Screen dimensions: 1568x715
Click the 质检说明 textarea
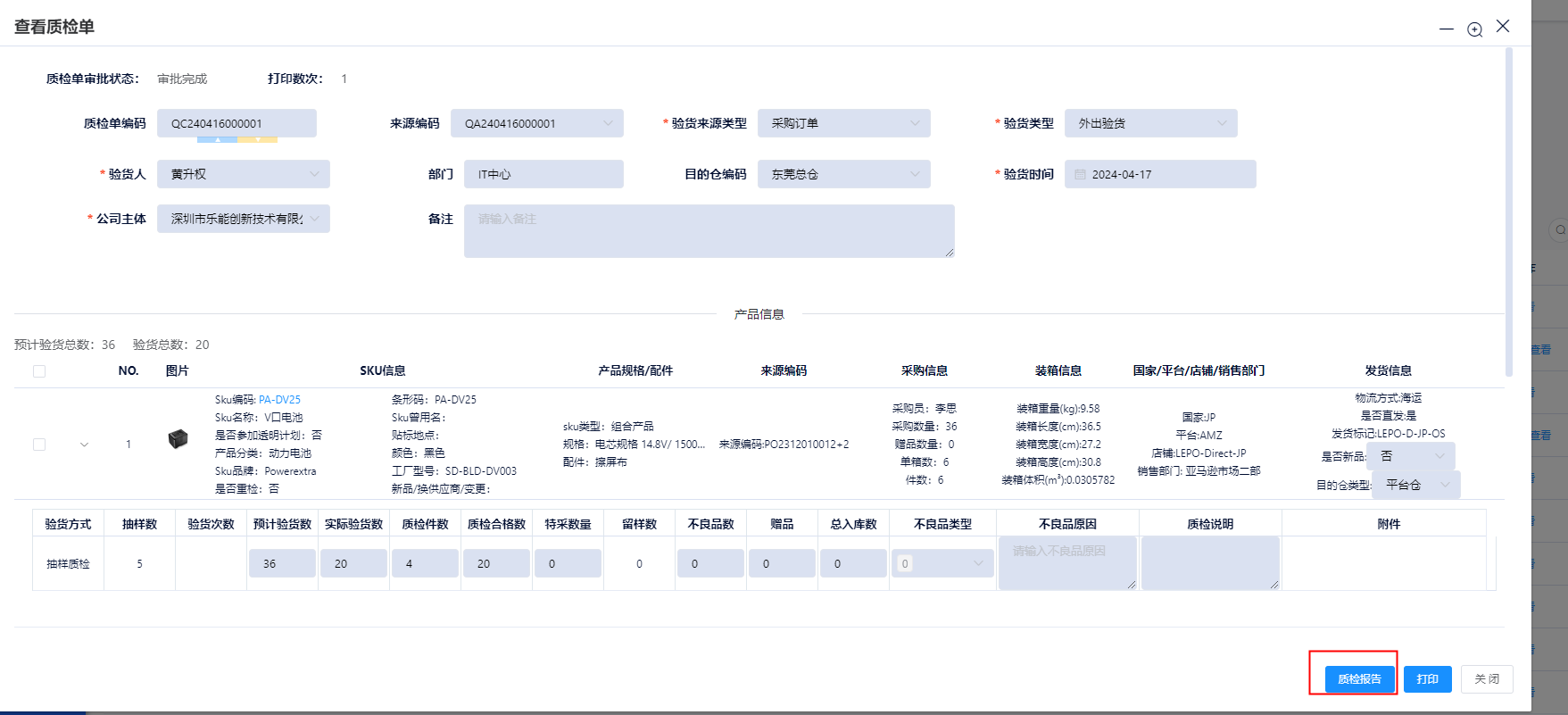1210,563
